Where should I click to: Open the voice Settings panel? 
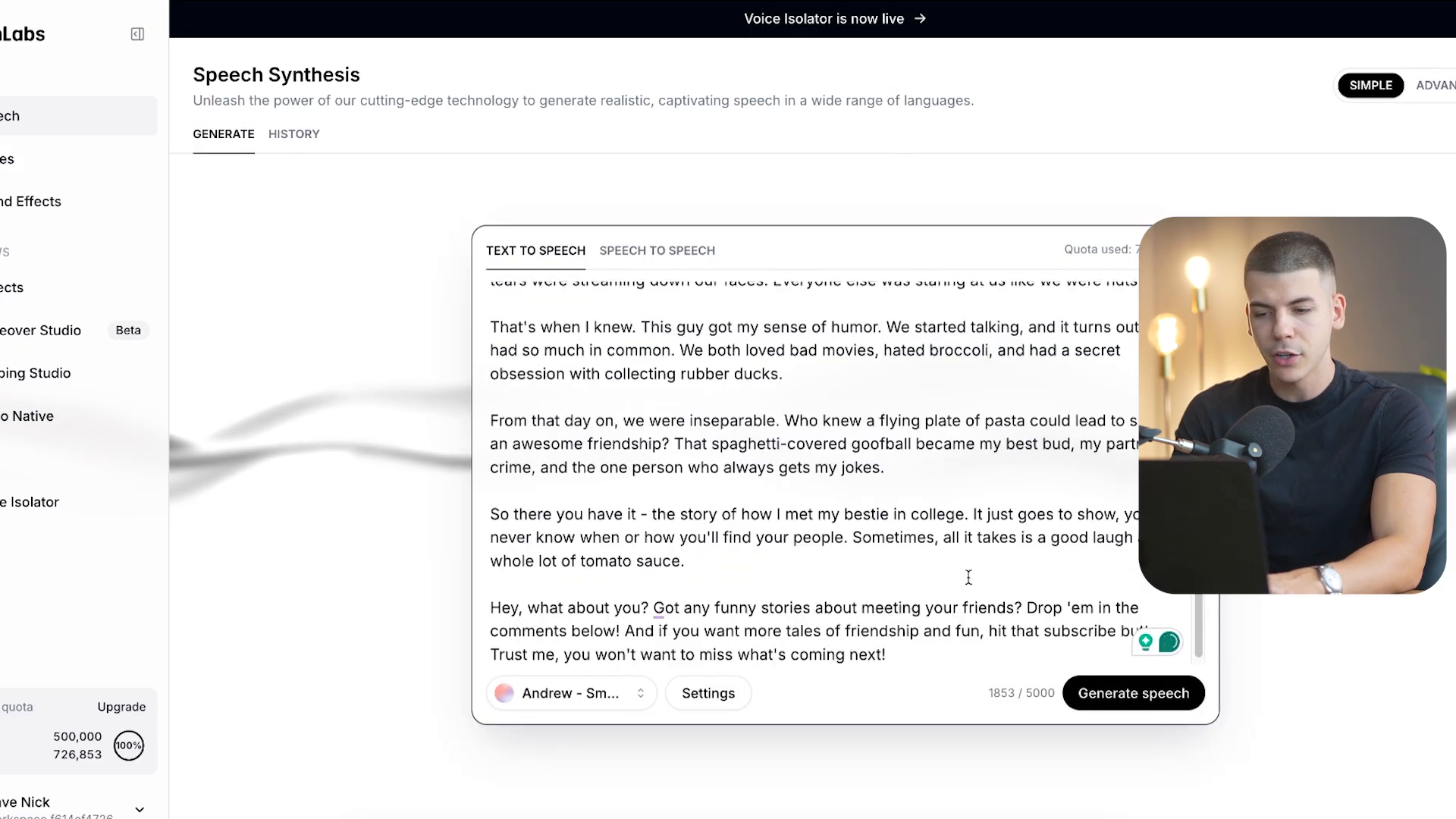[x=708, y=693]
